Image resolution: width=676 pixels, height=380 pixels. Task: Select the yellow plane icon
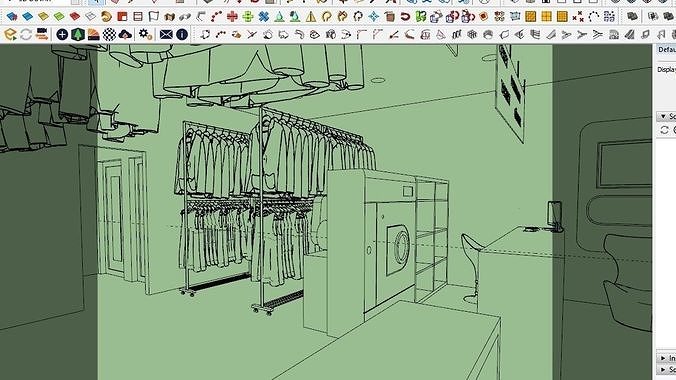(43, 17)
